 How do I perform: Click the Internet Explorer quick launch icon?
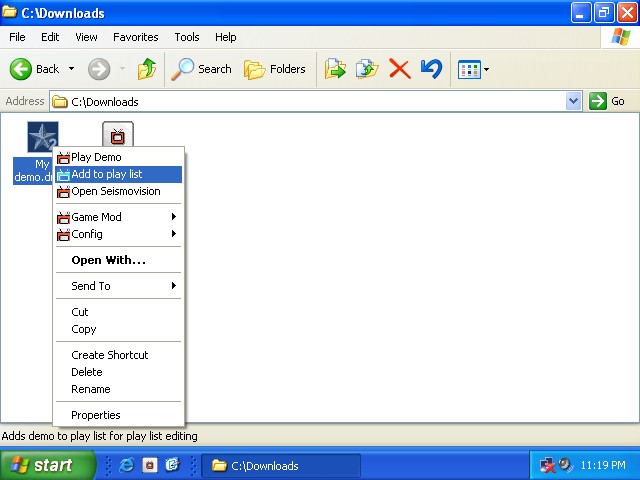127,465
